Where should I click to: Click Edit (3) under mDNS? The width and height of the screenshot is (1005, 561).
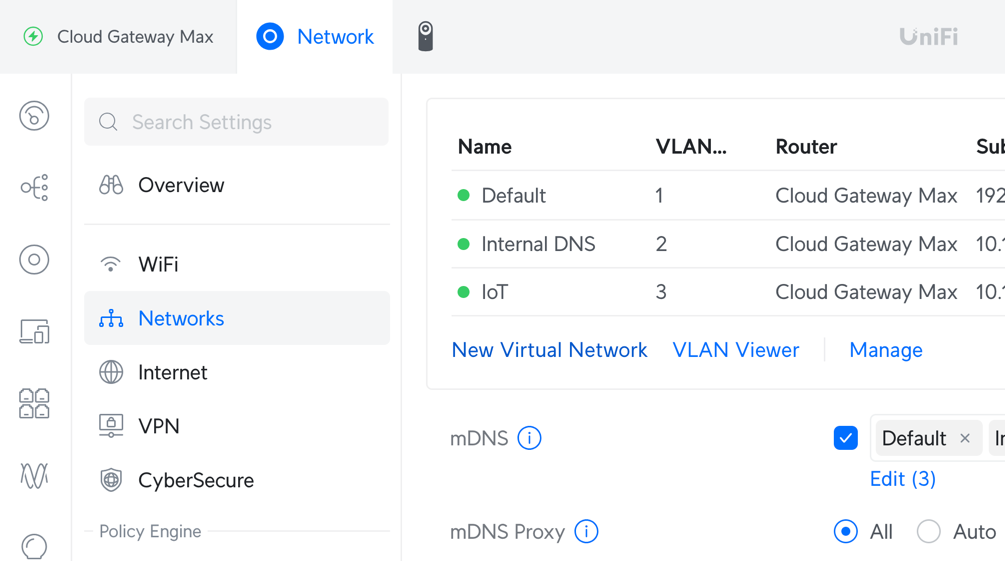(902, 479)
